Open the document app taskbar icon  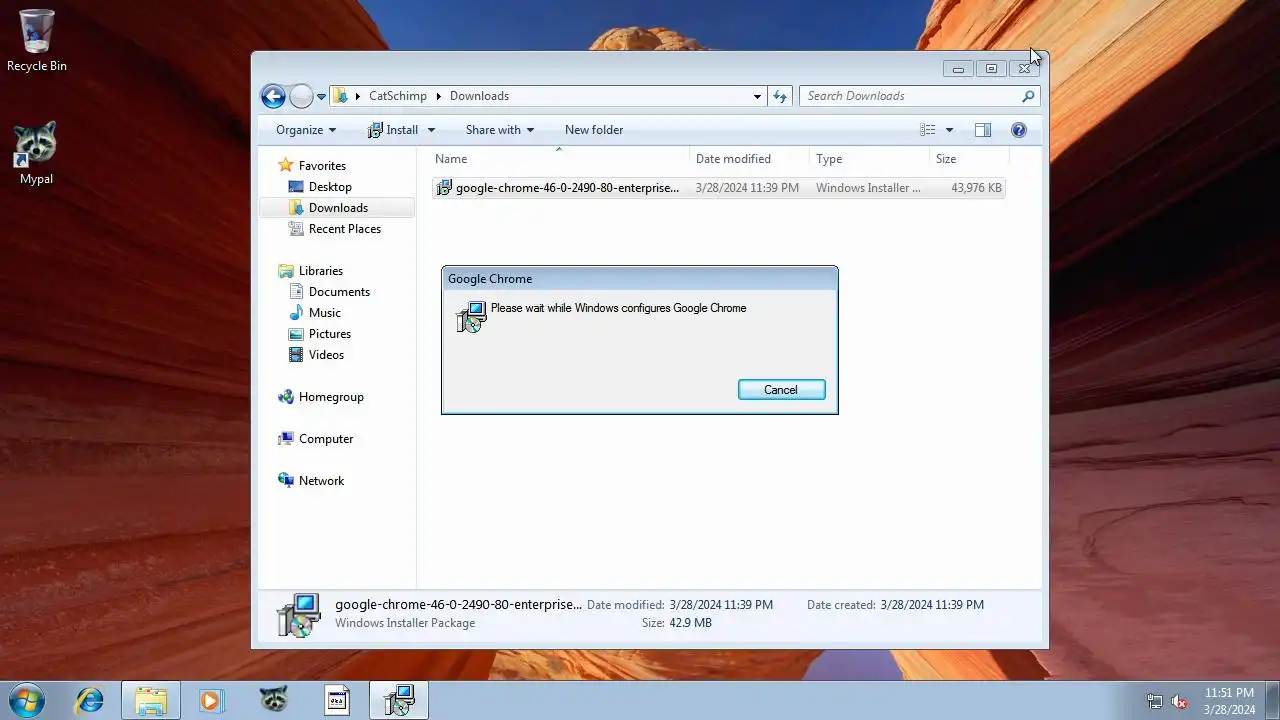pos(337,700)
